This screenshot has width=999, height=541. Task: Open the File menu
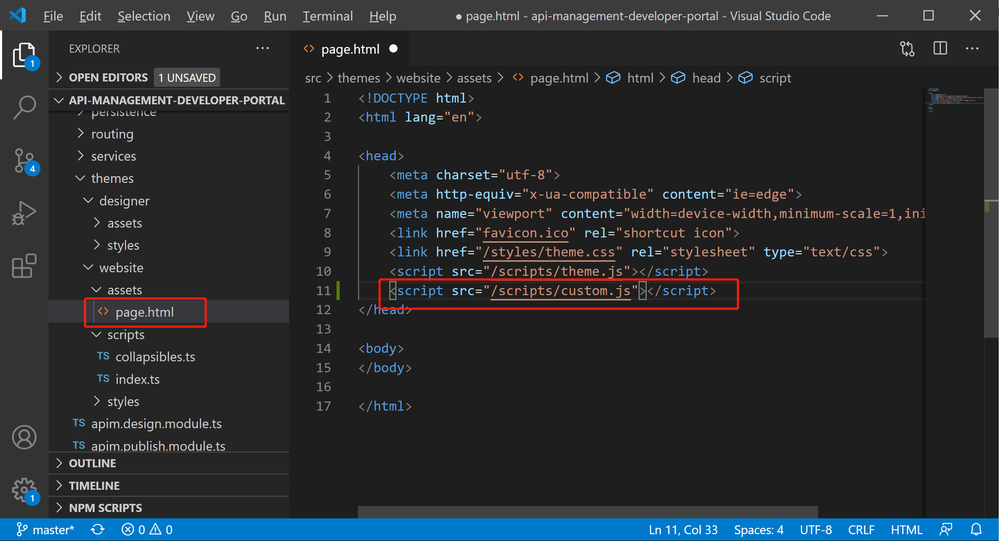53,16
